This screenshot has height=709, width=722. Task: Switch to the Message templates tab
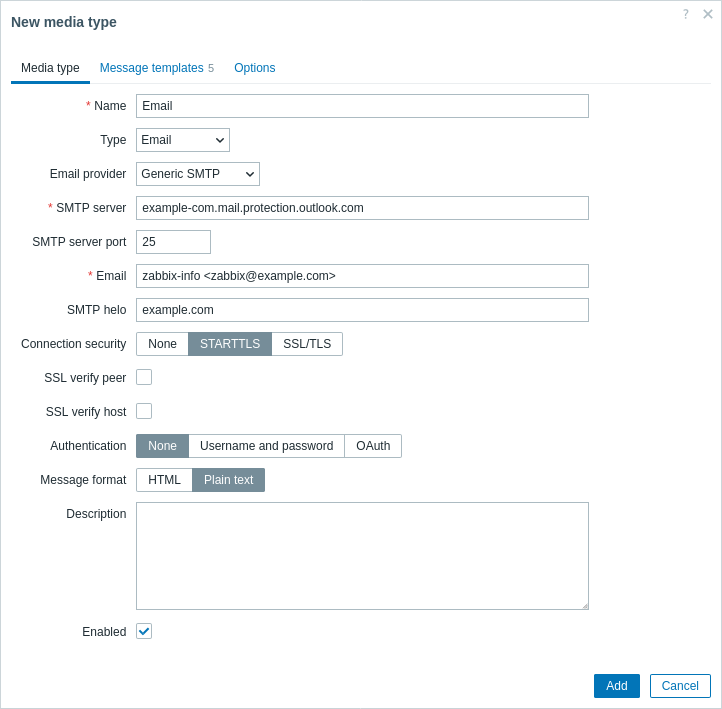pos(157,68)
